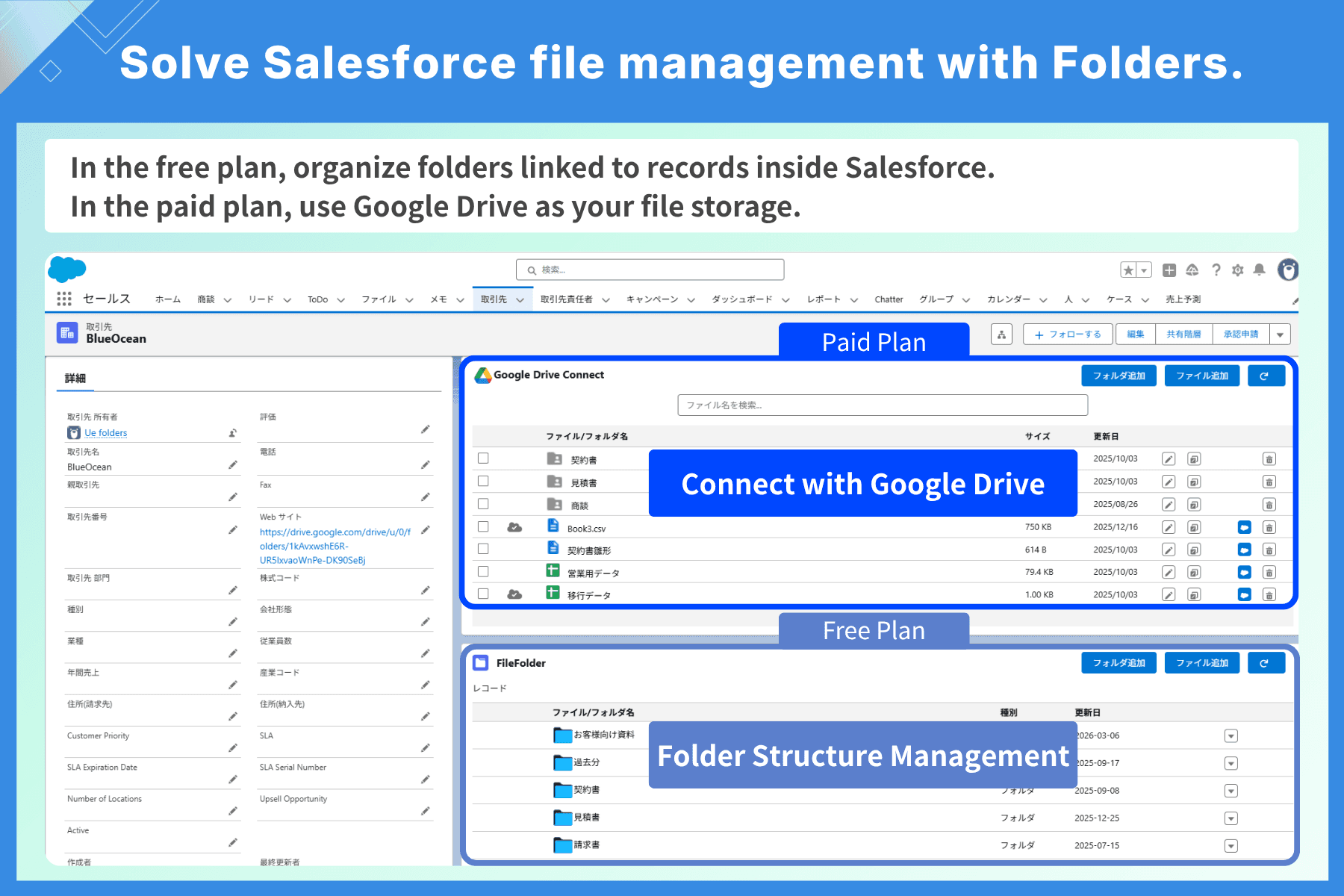Click the blue Salesforce cloud icon for 移行データ
This screenshot has height=896, width=1344.
[1245, 595]
